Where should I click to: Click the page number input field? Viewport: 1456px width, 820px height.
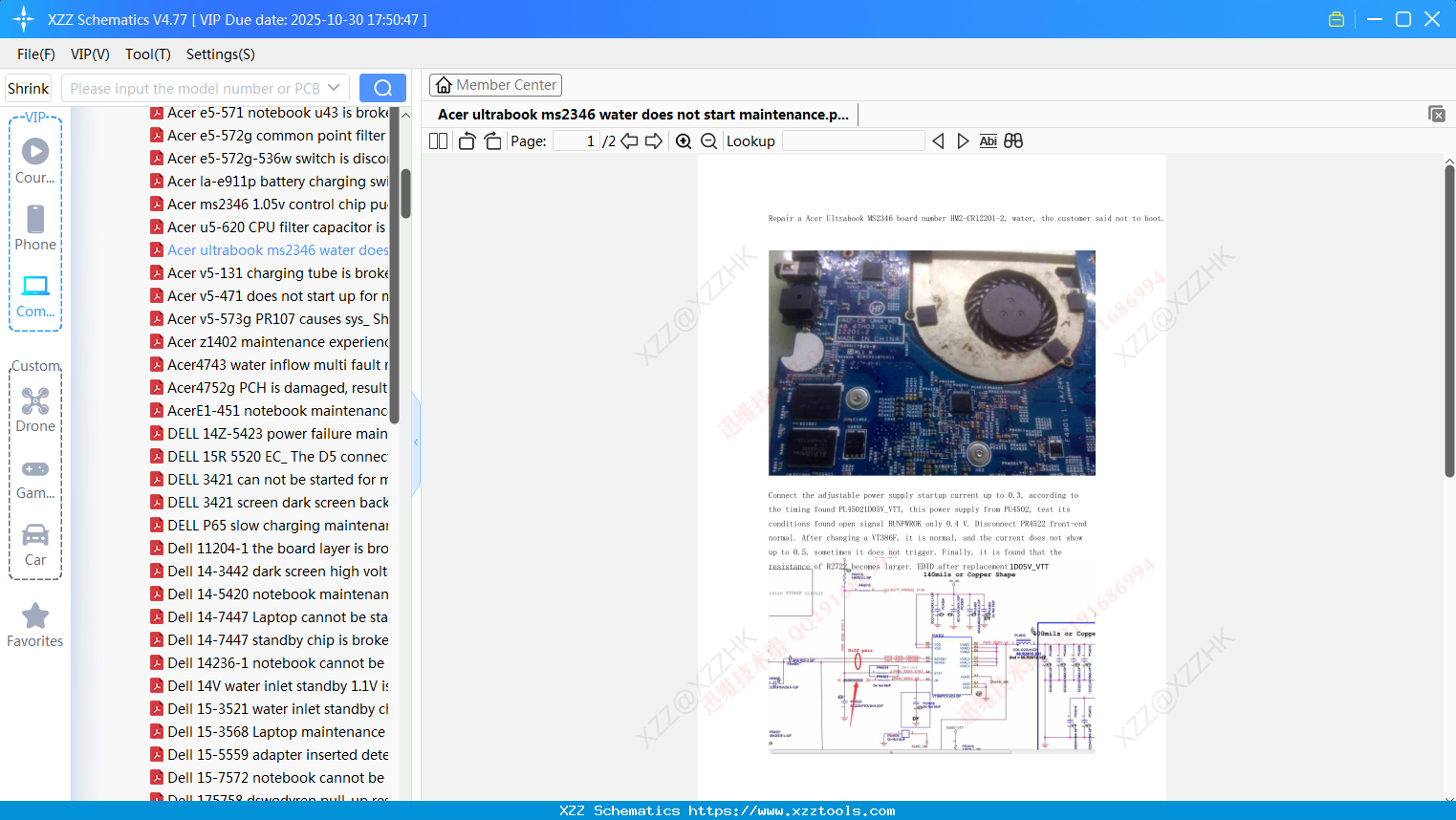coord(576,141)
